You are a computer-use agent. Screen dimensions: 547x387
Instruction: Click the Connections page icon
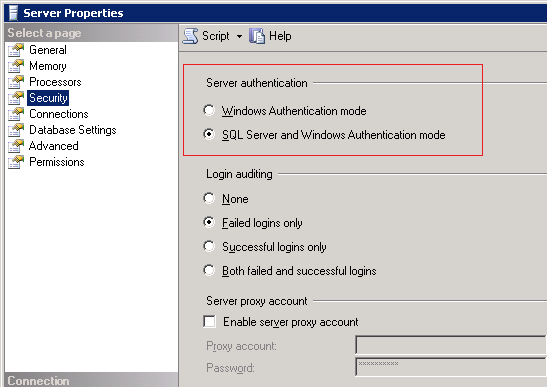pos(16,114)
